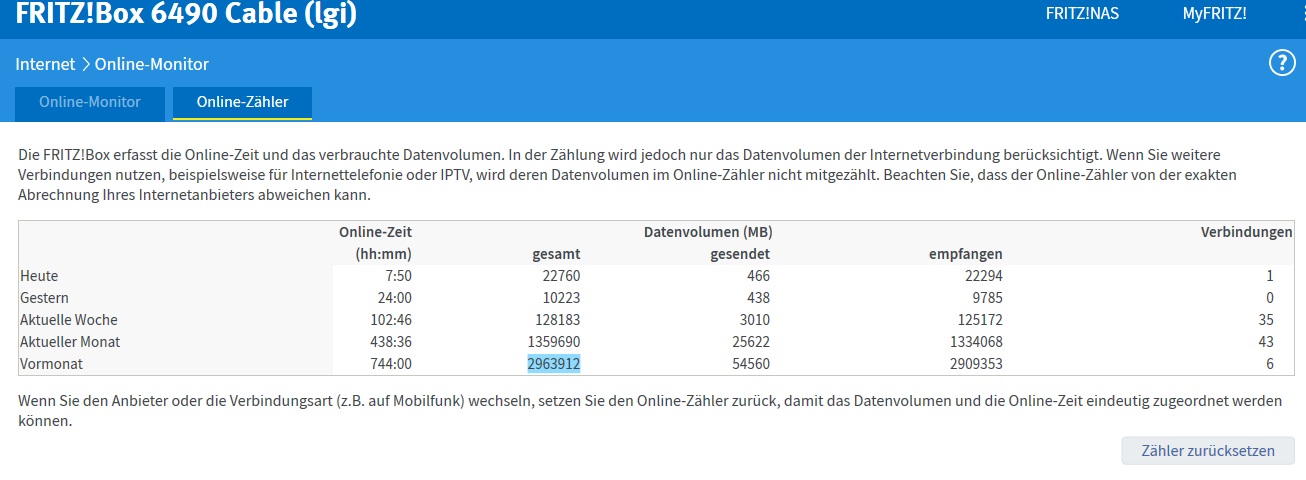Image resolution: width=1306 pixels, height=480 pixels.
Task: Click the gesamt subheader
Action: 556,254
